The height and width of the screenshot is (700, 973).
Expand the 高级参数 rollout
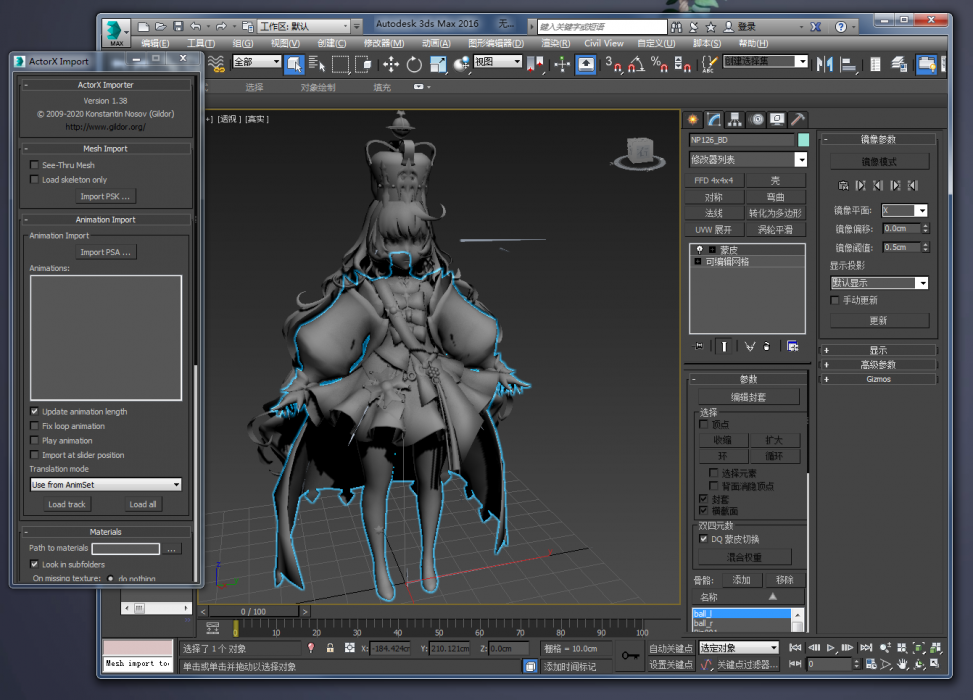click(878, 364)
